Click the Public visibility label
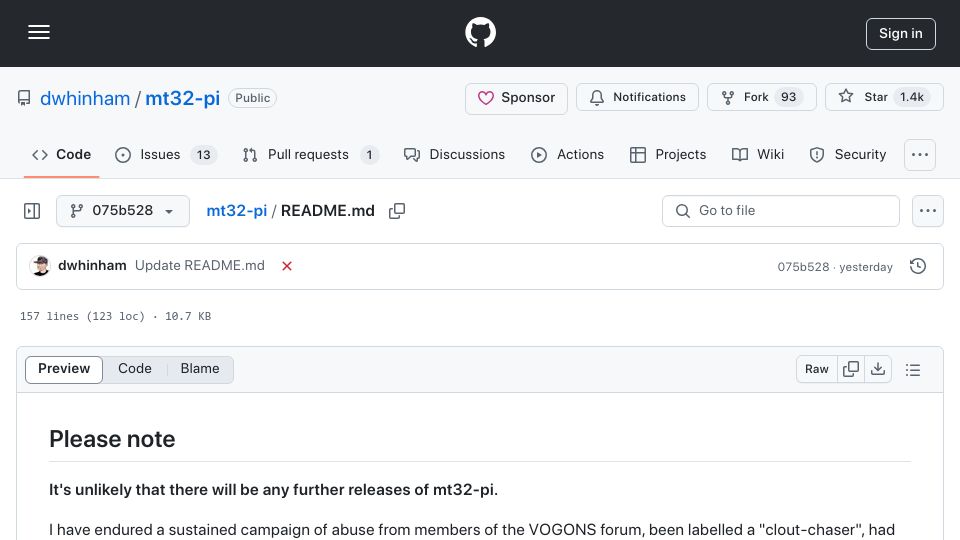960x540 pixels. 252,98
